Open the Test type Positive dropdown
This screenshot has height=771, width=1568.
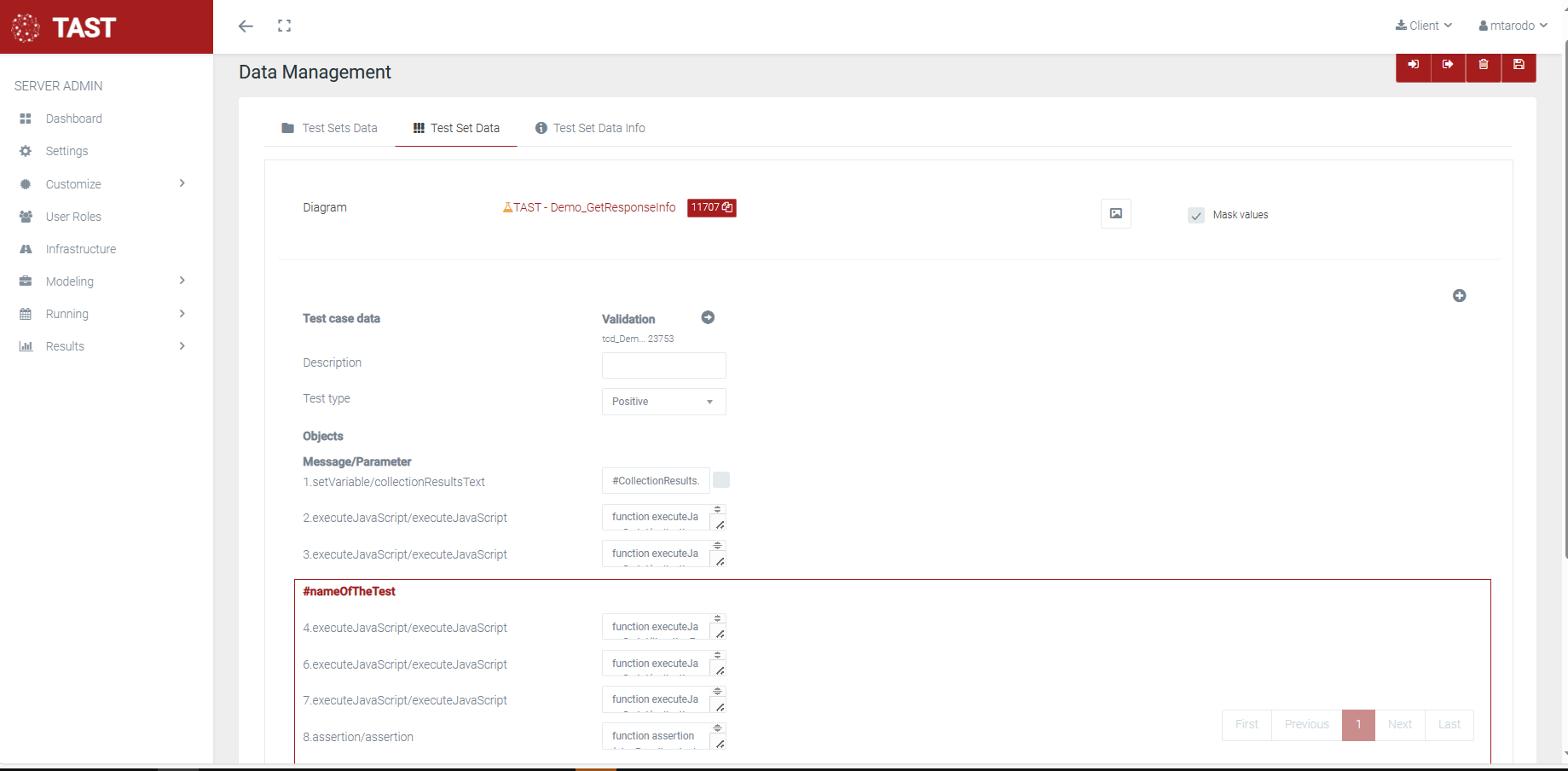[663, 402]
